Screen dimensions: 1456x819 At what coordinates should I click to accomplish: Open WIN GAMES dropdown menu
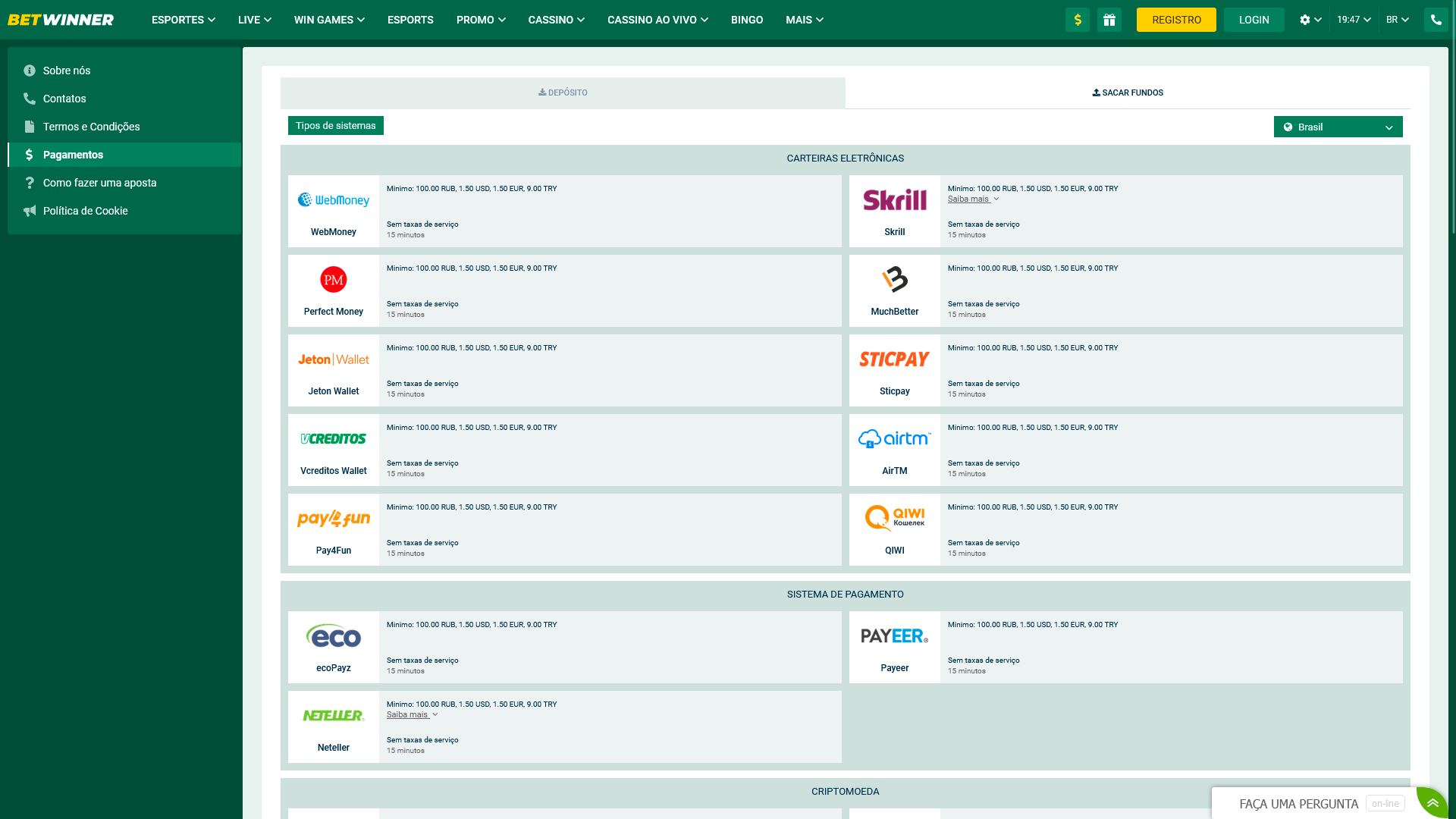pos(329,19)
